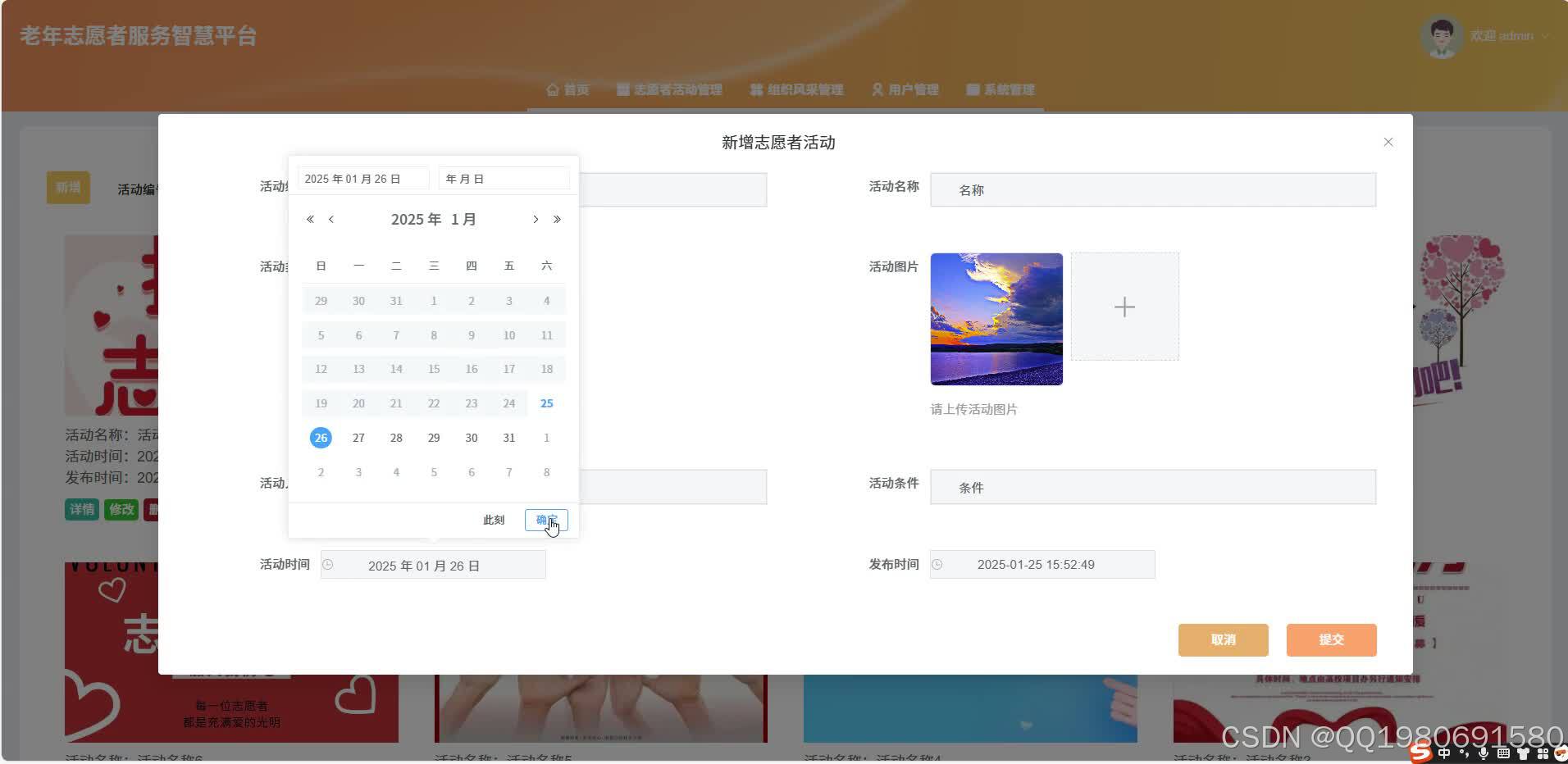Go to previous year with double-left chevron
This screenshot has width=1568, height=764.
[310, 219]
